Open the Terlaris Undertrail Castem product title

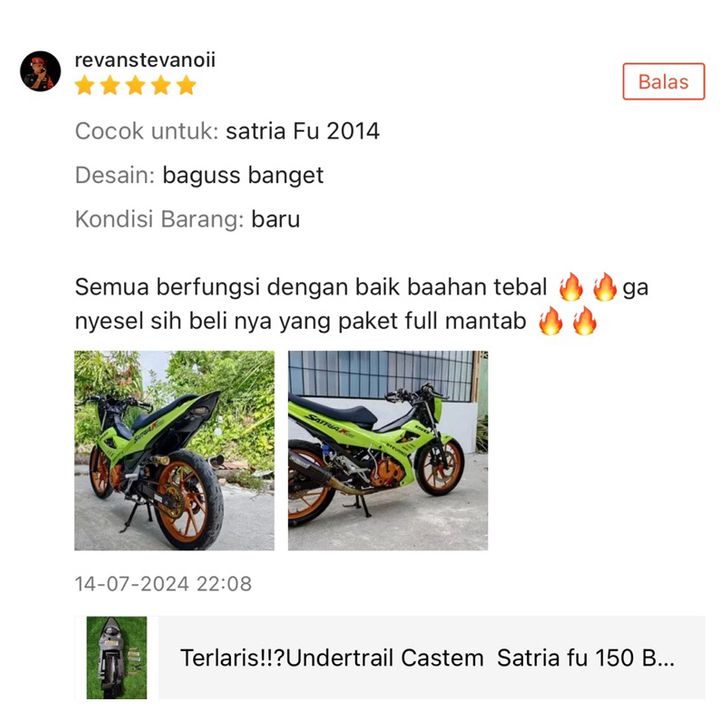click(427, 657)
